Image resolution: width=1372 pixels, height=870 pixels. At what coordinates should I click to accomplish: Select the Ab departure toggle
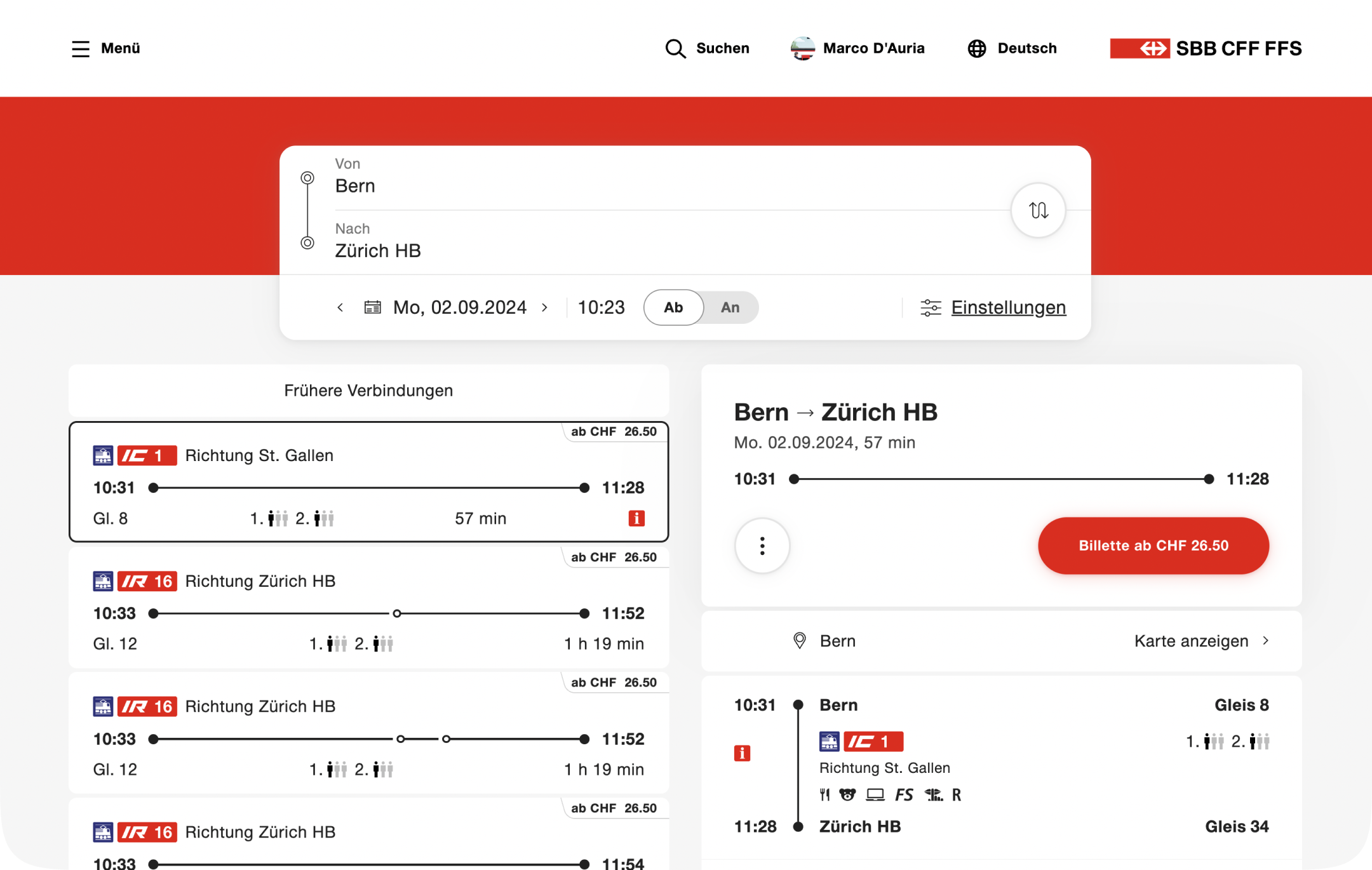tap(673, 308)
